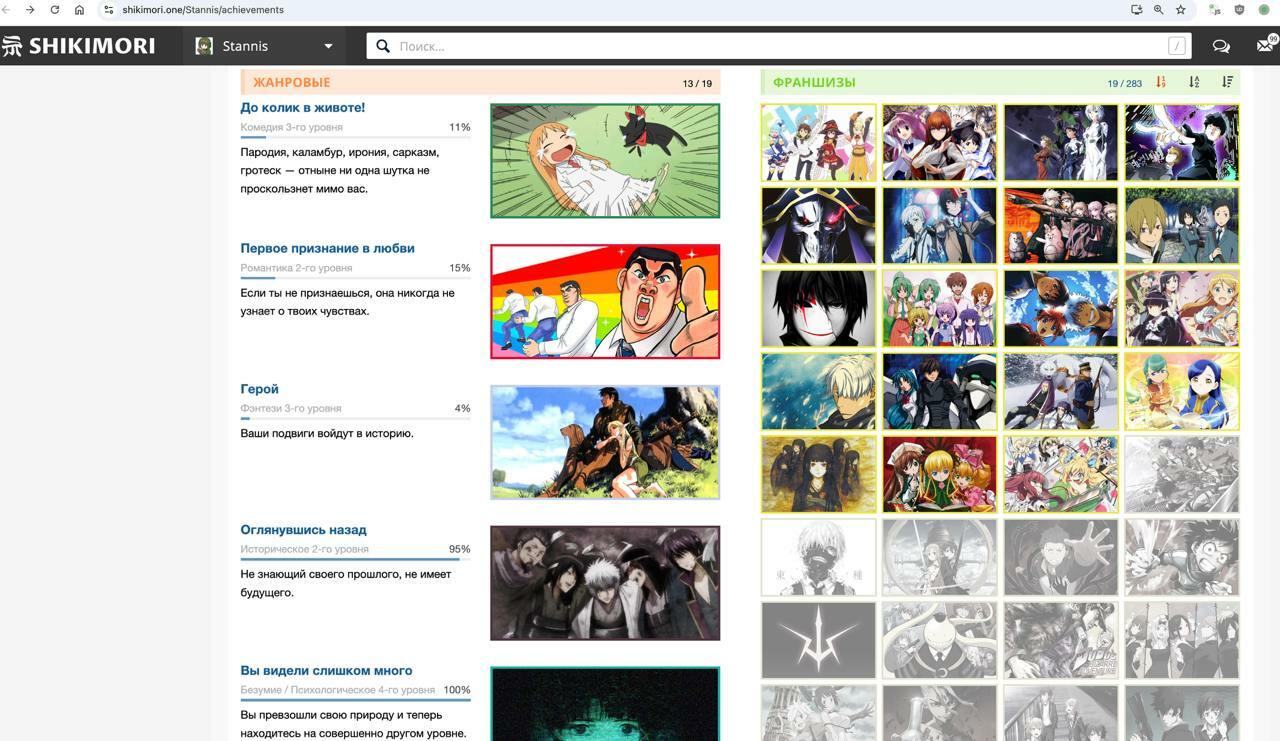Open the "До колик в животе!" achievement link
The height and width of the screenshot is (741, 1280).
(302, 108)
